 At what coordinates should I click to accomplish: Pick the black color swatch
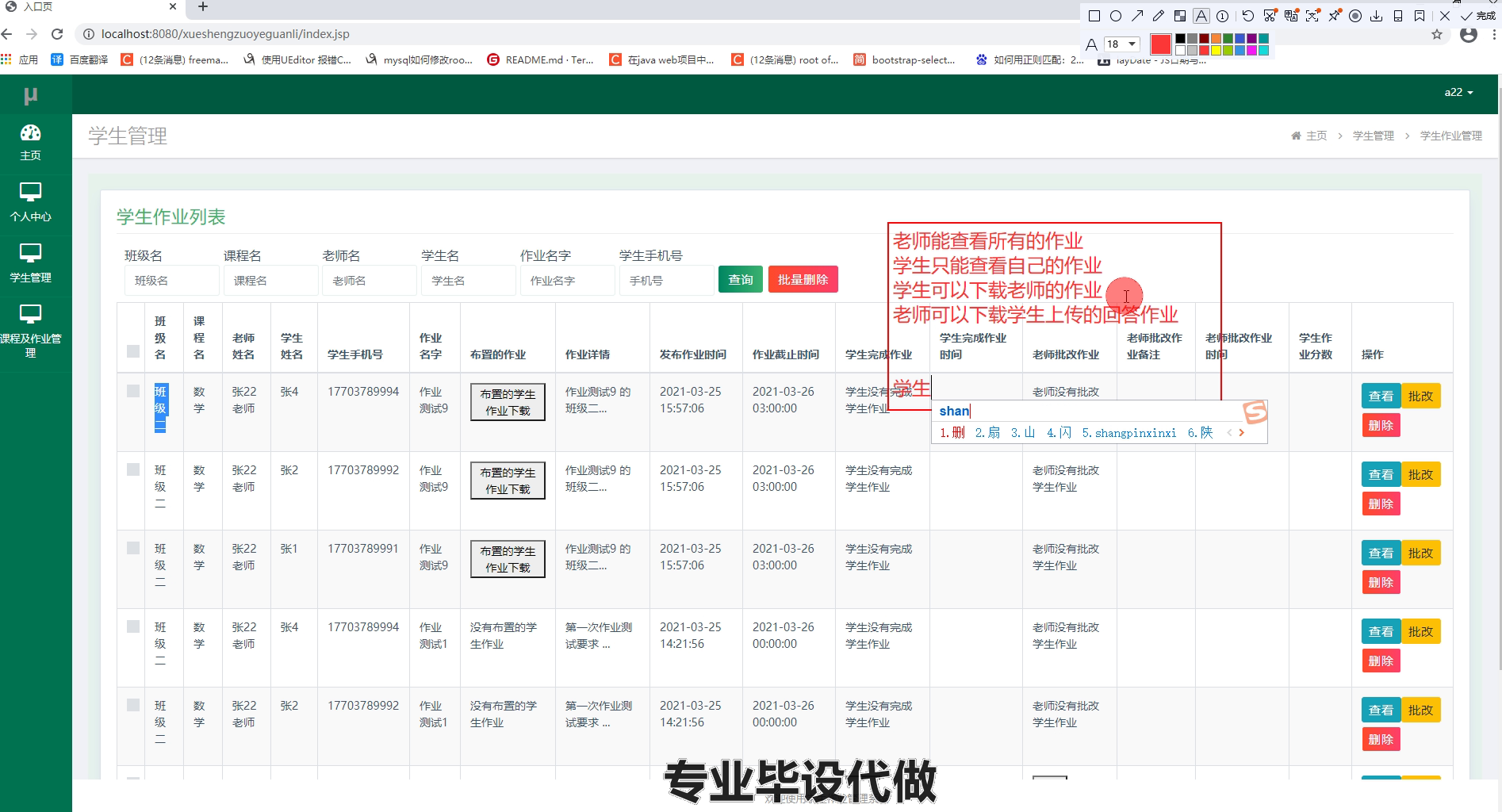click(1180, 39)
